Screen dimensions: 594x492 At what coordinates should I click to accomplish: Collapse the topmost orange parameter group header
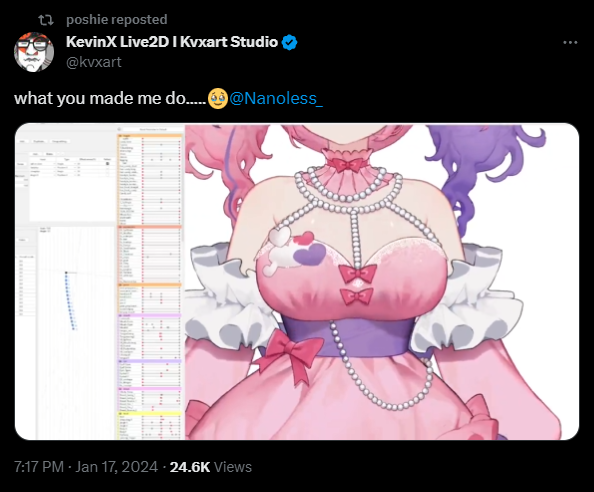(x=149, y=135)
